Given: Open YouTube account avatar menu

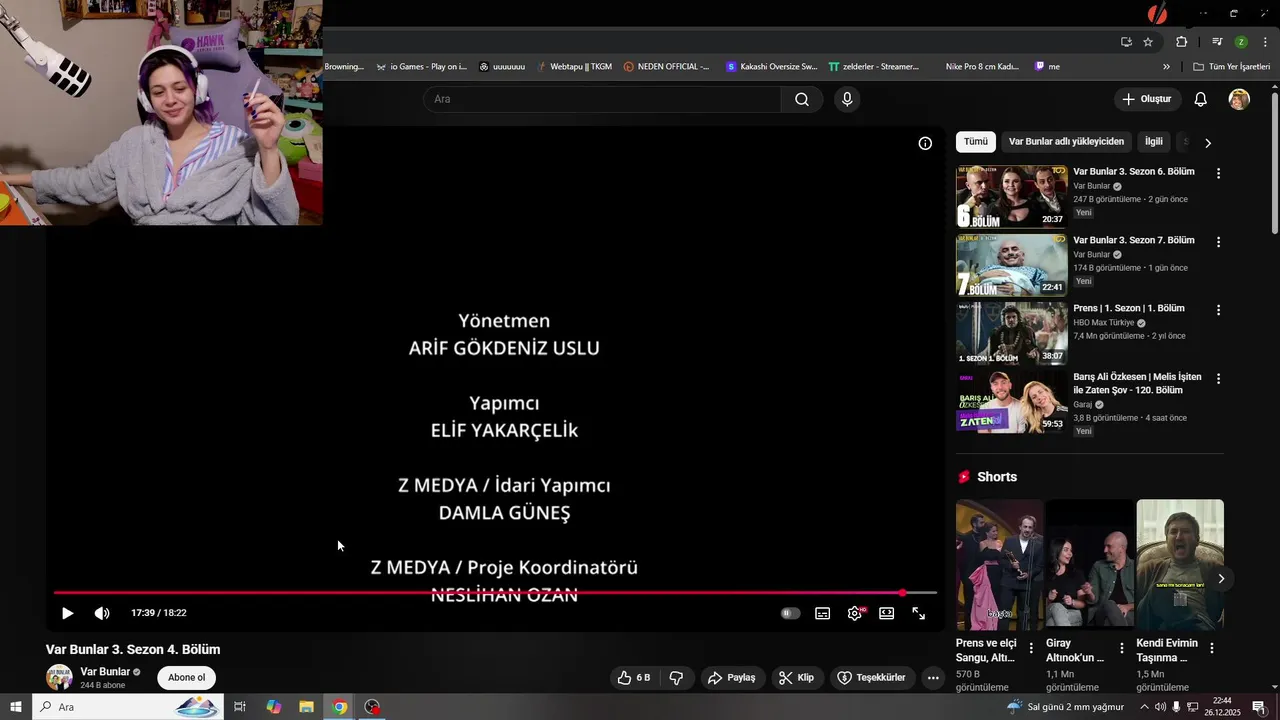Looking at the screenshot, I should (1239, 99).
